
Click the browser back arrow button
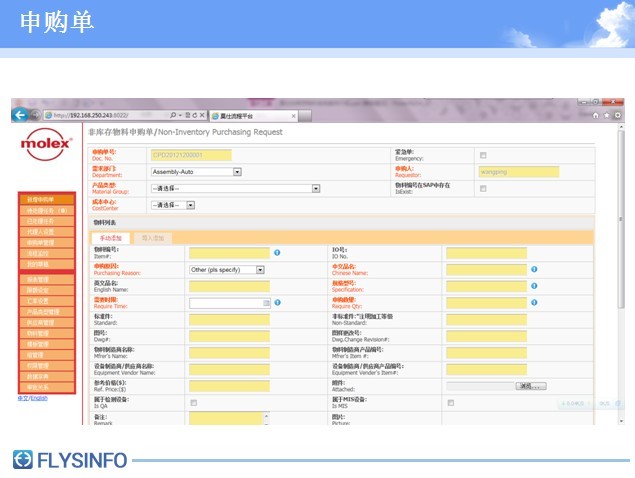tap(21, 114)
